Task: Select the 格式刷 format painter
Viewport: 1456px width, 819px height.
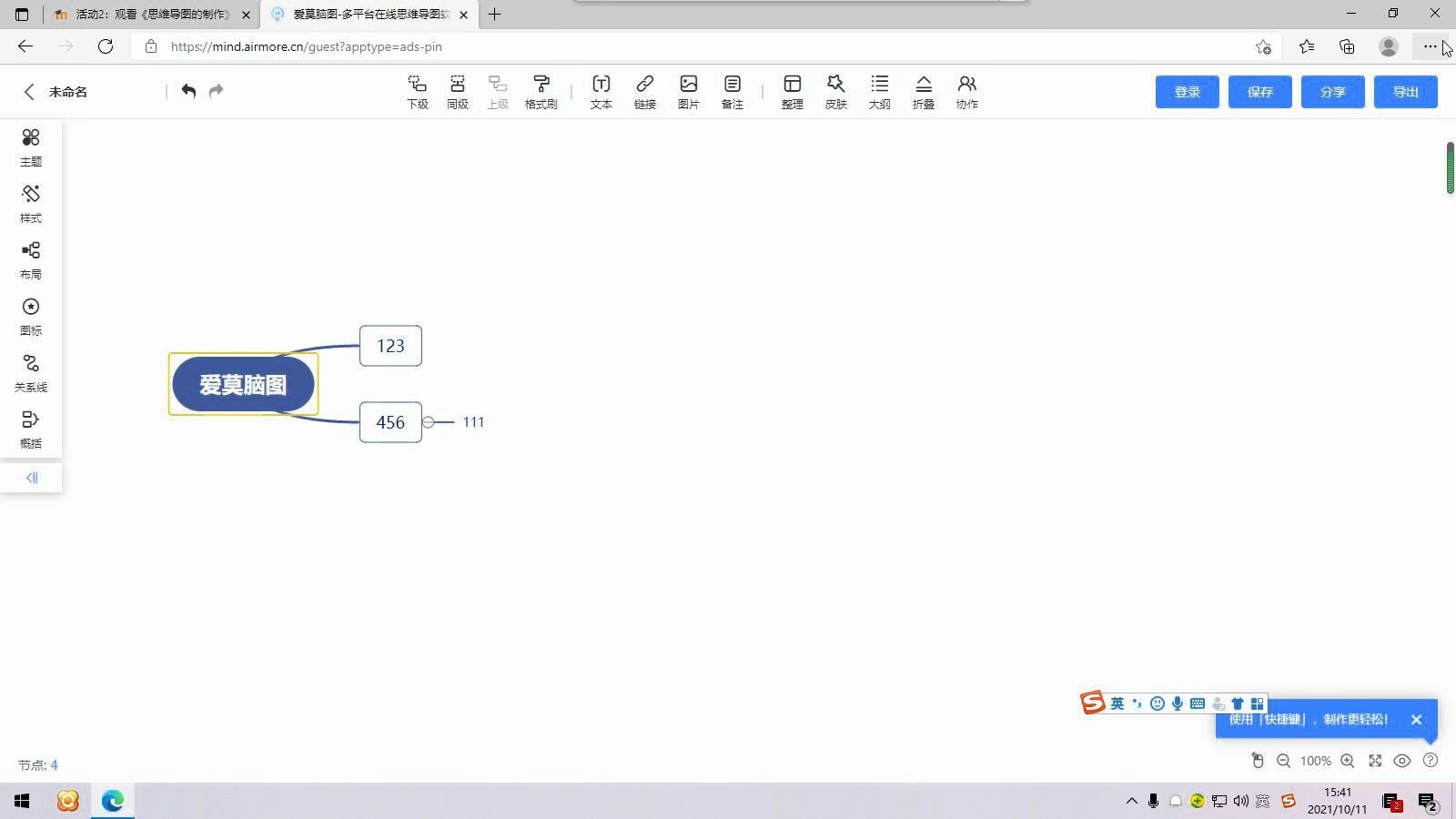Action: [541, 92]
